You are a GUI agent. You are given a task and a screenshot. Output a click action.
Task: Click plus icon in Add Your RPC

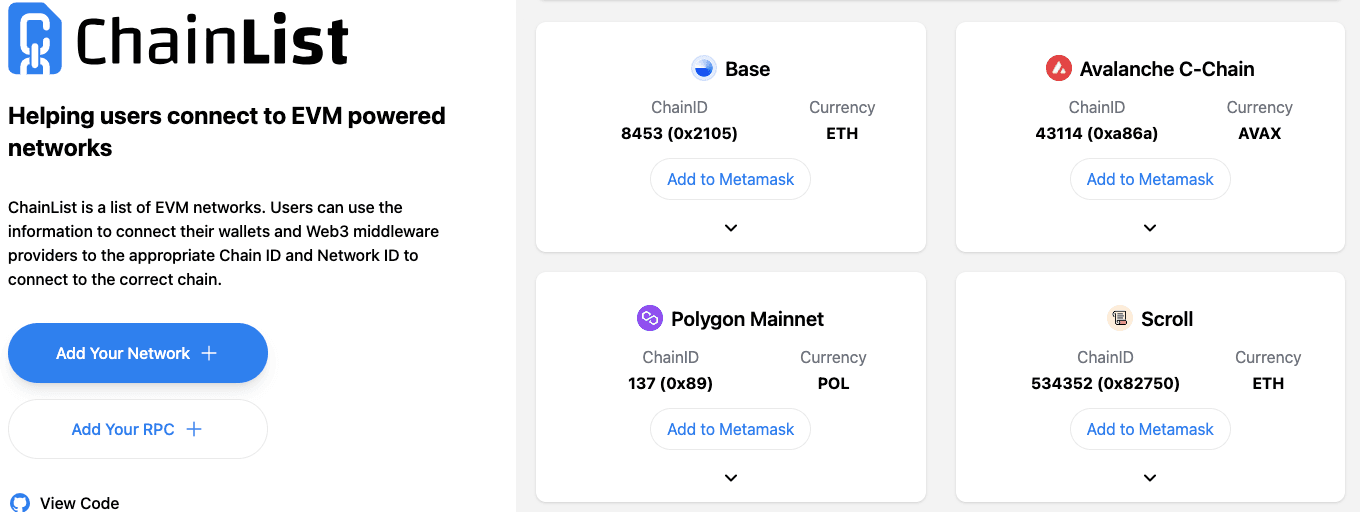[x=194, y=429]
